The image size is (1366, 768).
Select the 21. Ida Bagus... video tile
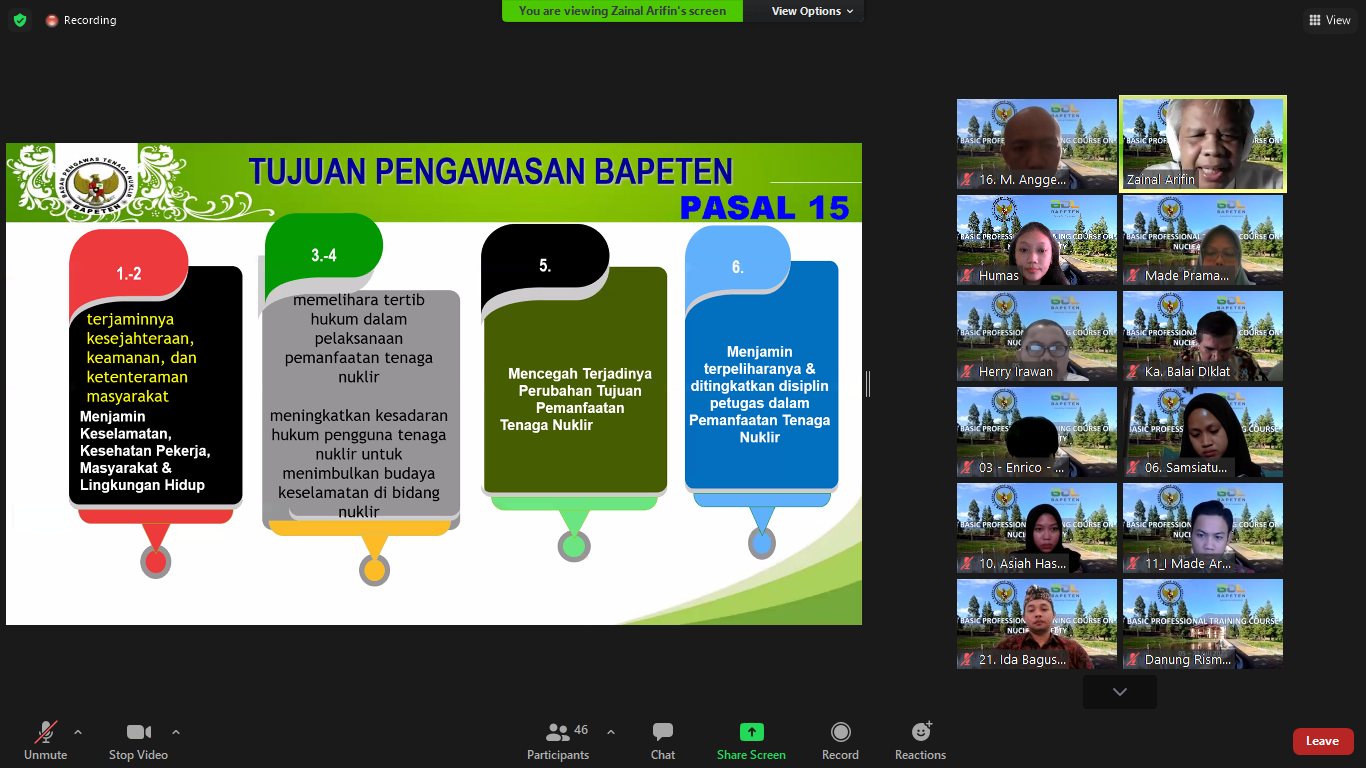pos(1037,624)
